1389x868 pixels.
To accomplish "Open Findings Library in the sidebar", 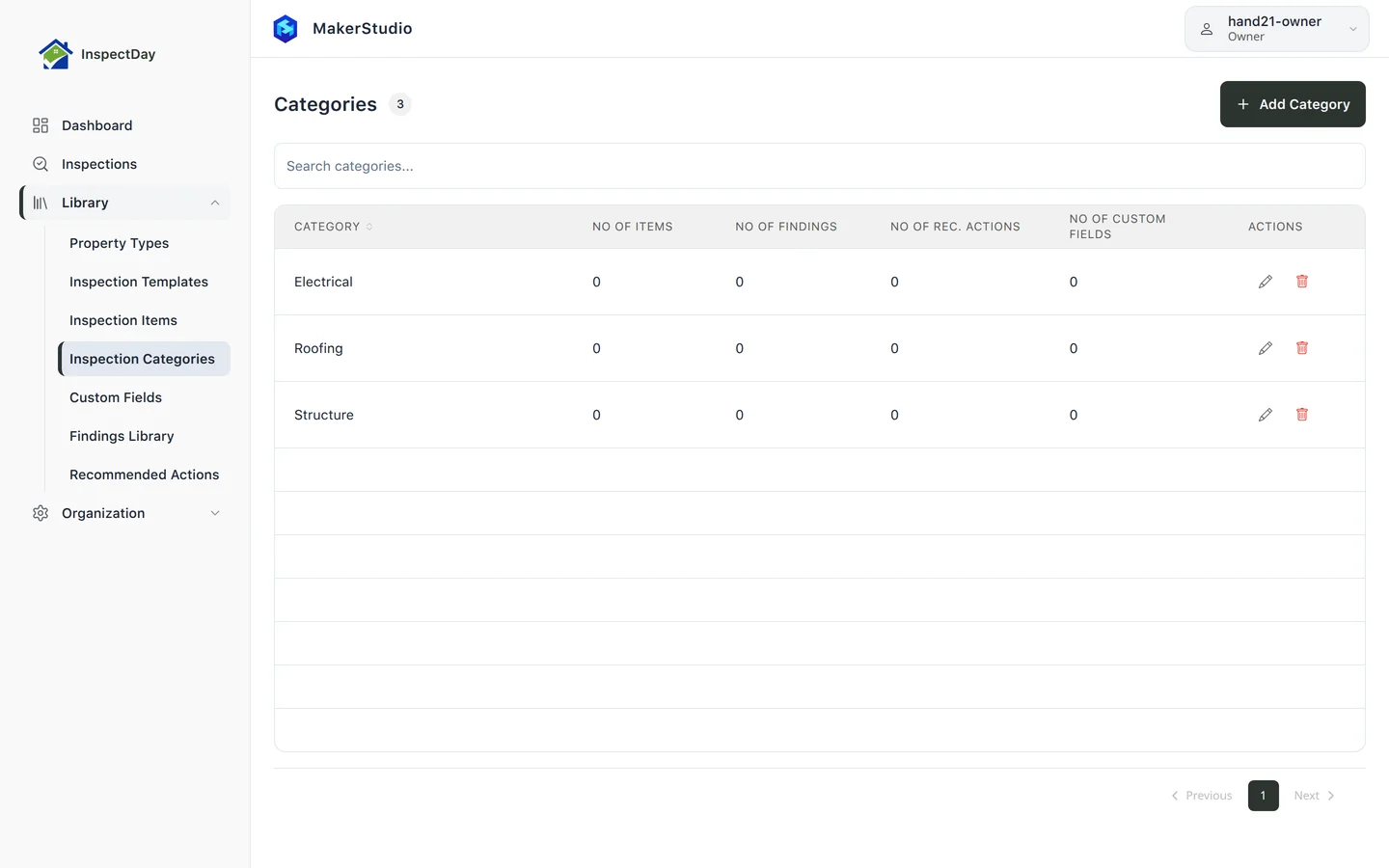I will point(122,436).
